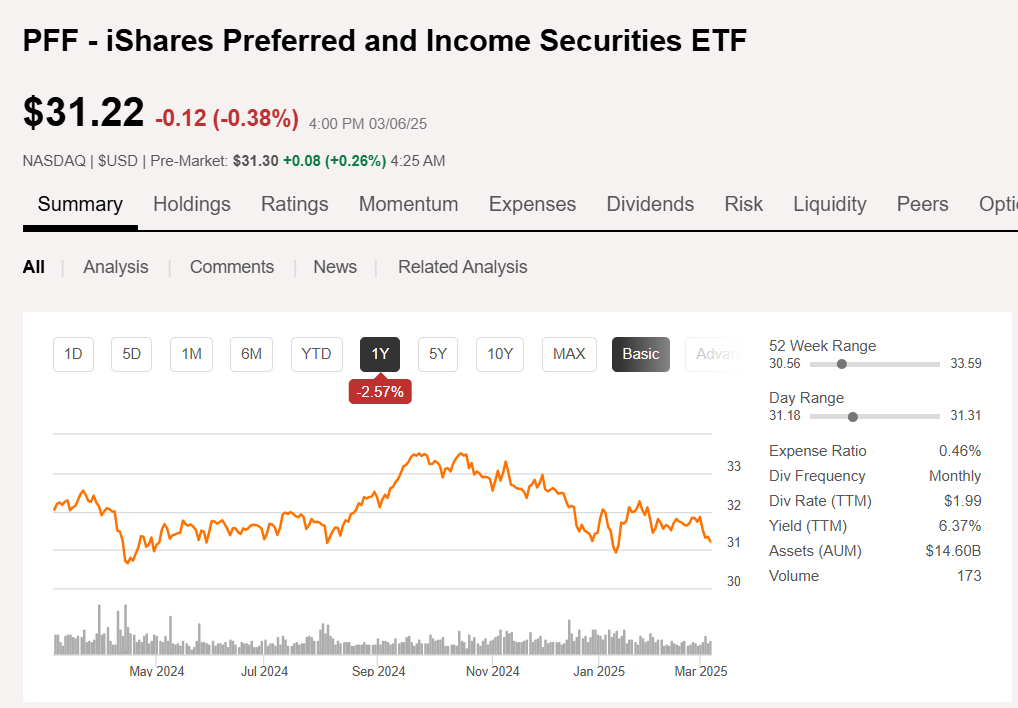View the Ratings tab
Screen dimensions: 1018x708
294,204
